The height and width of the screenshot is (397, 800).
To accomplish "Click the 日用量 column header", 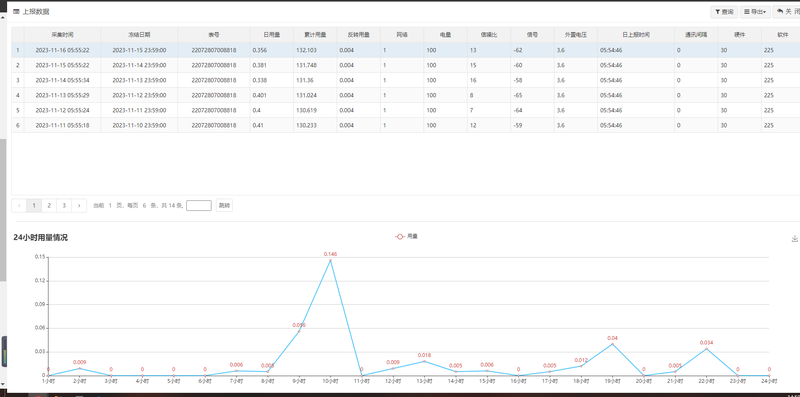I will coord(271,35).
